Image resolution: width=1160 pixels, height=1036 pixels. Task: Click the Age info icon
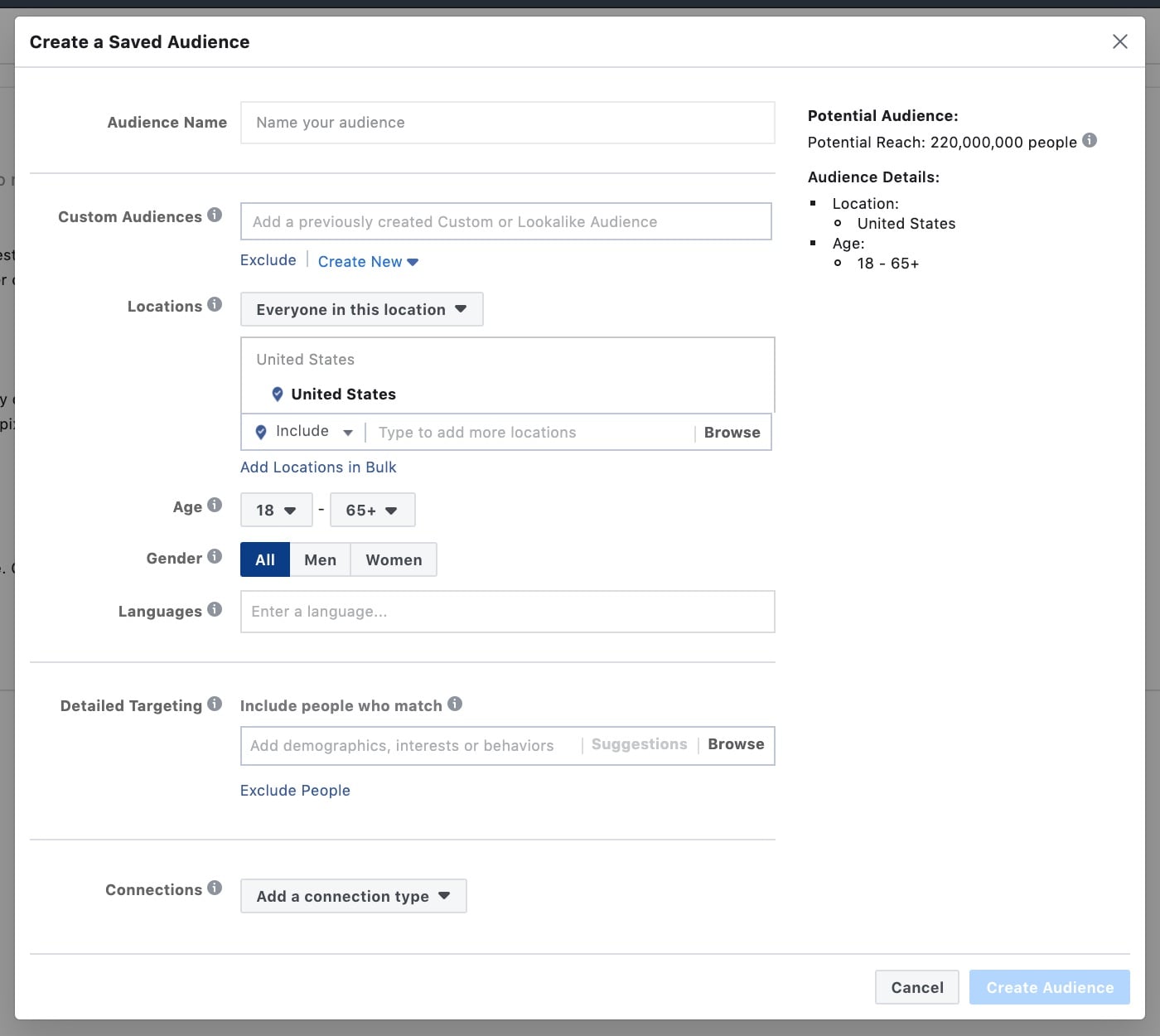(215, 506)
